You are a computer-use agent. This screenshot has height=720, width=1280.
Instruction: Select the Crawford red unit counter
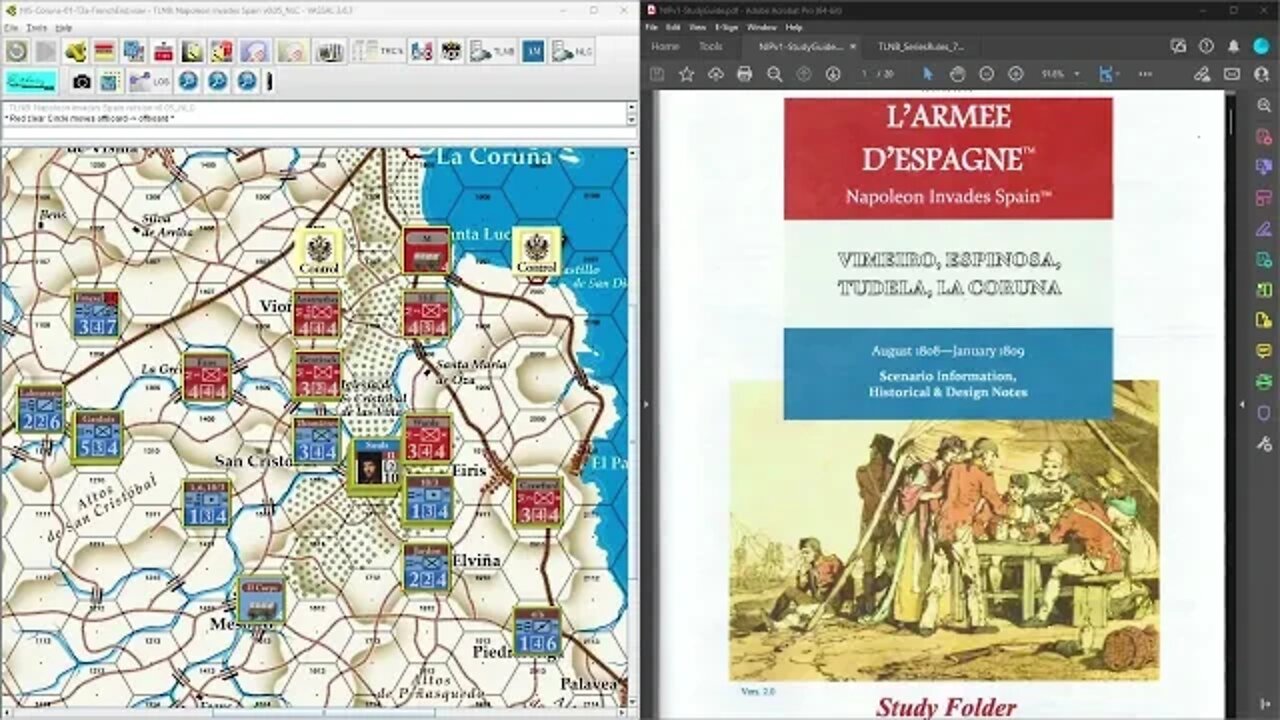(538, 501)
